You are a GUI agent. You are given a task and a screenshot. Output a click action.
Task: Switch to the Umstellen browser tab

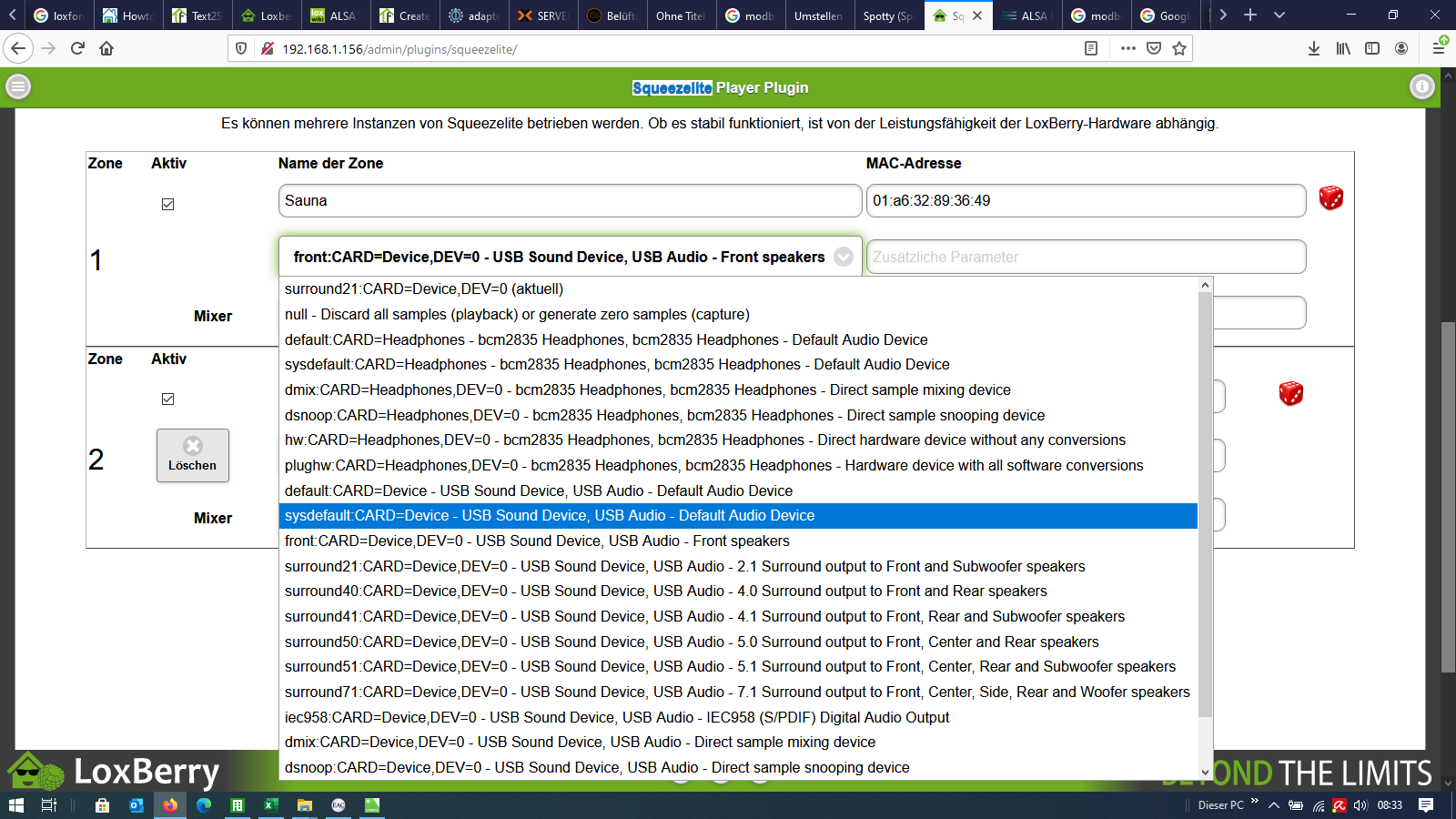[x=819, y=15]
